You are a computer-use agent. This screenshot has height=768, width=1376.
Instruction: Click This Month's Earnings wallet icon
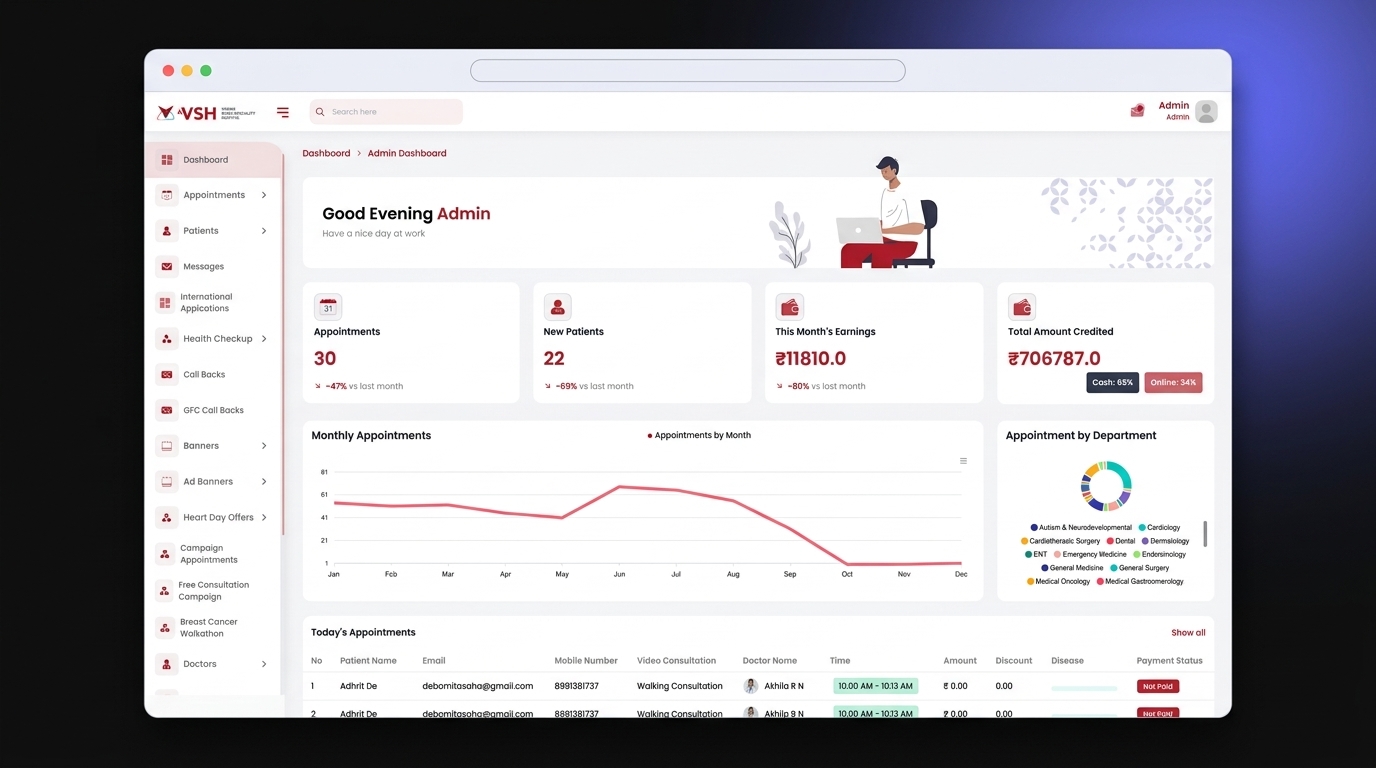(x=790, y=307)
